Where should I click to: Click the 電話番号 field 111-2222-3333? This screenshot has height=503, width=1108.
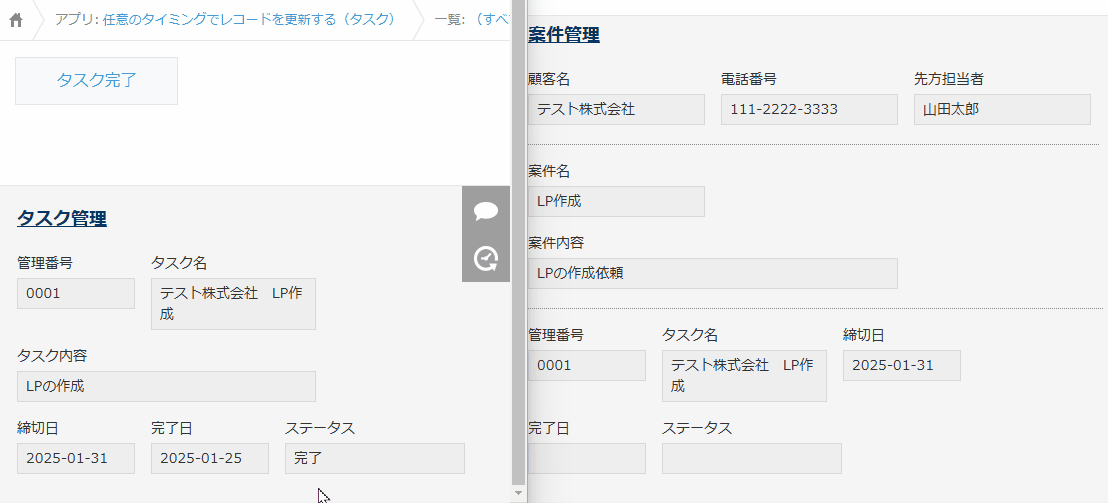[808, 110]
